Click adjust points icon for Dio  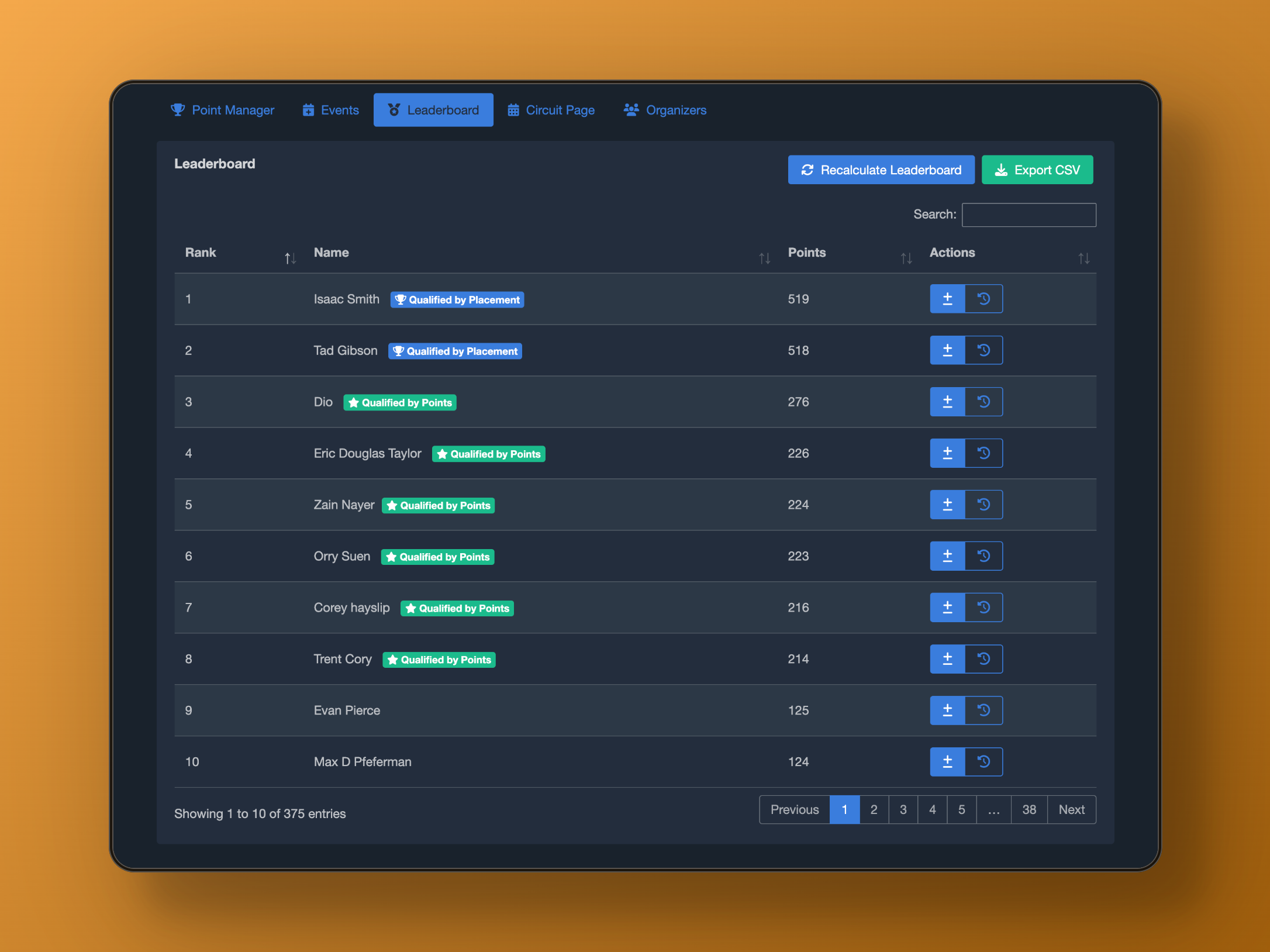coord(947,402)
